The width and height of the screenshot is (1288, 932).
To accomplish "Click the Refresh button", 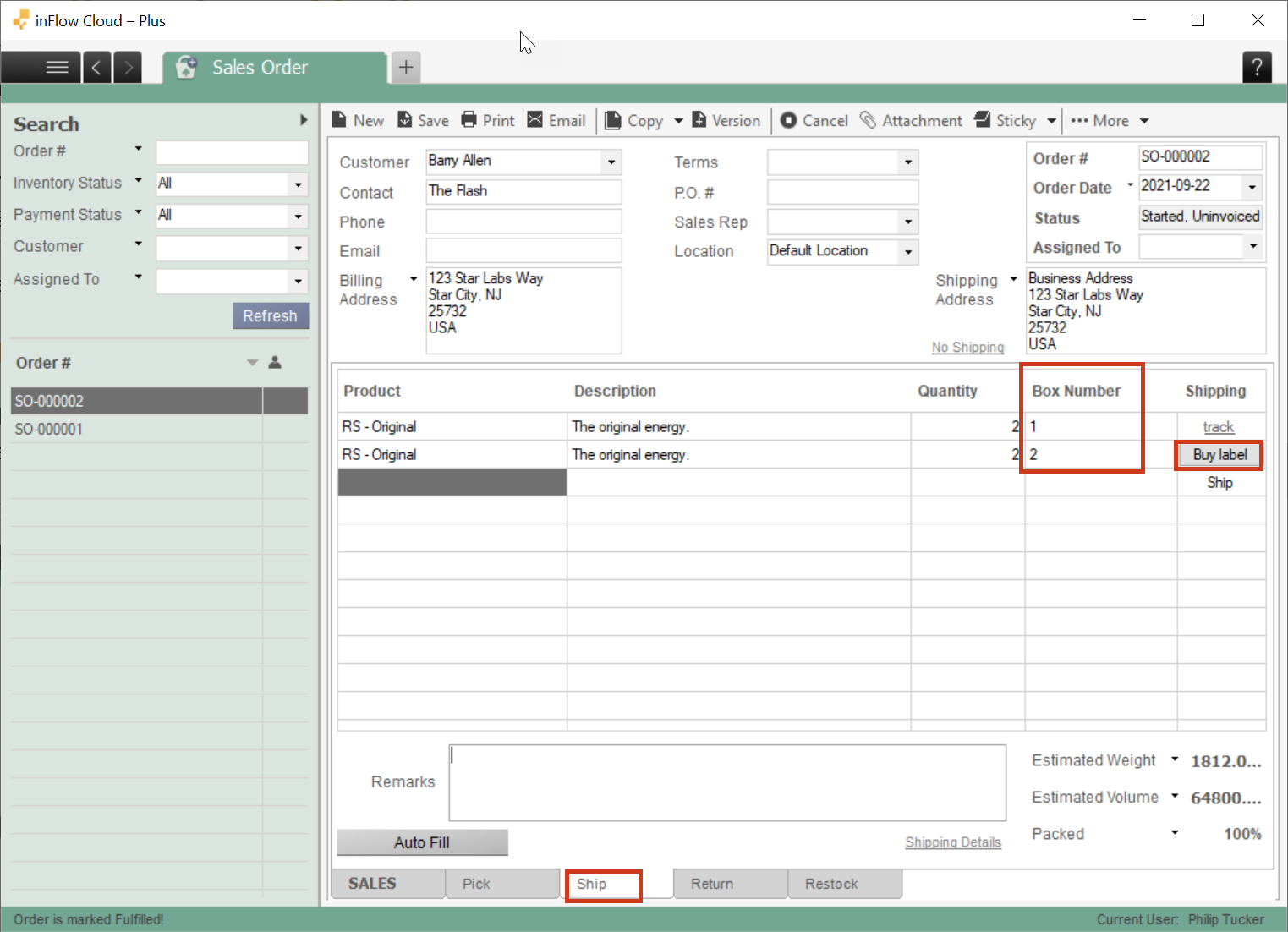I will click(x=271, y=315).
